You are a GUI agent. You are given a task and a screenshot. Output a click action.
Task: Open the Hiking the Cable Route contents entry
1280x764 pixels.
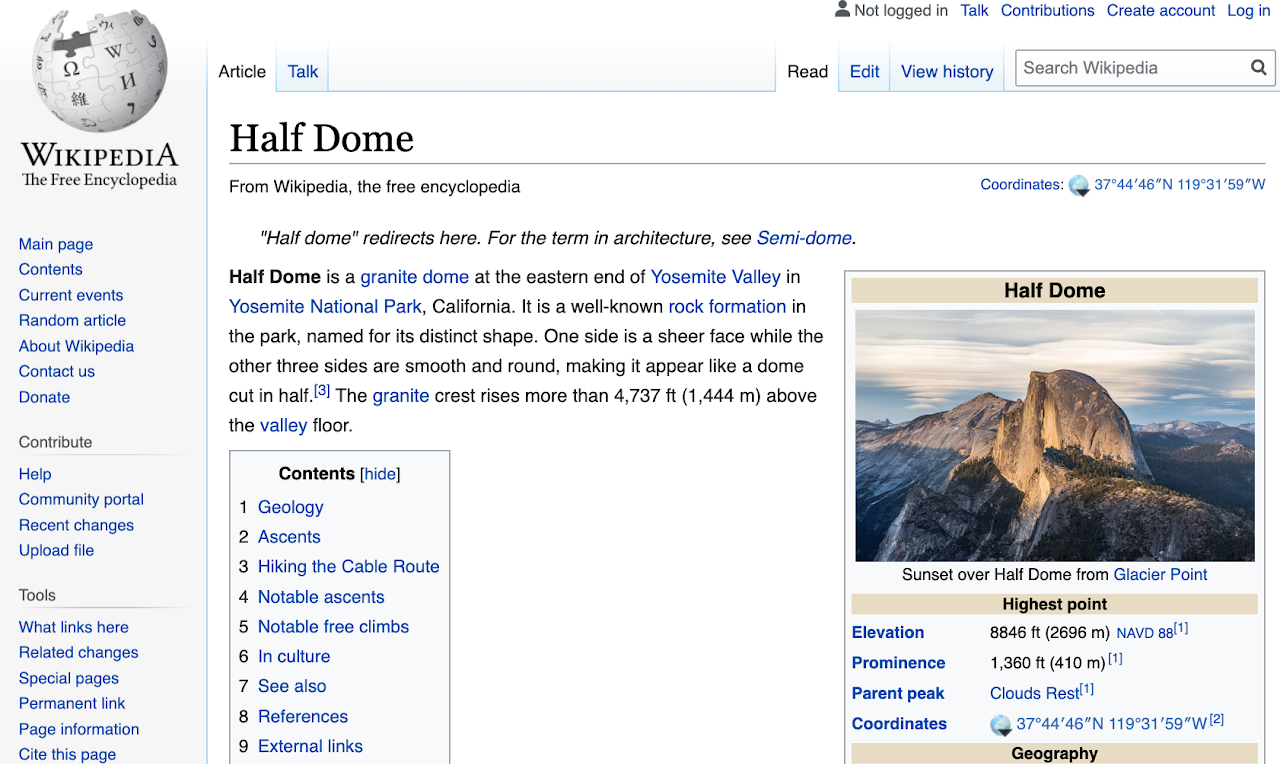pos(348,566)
